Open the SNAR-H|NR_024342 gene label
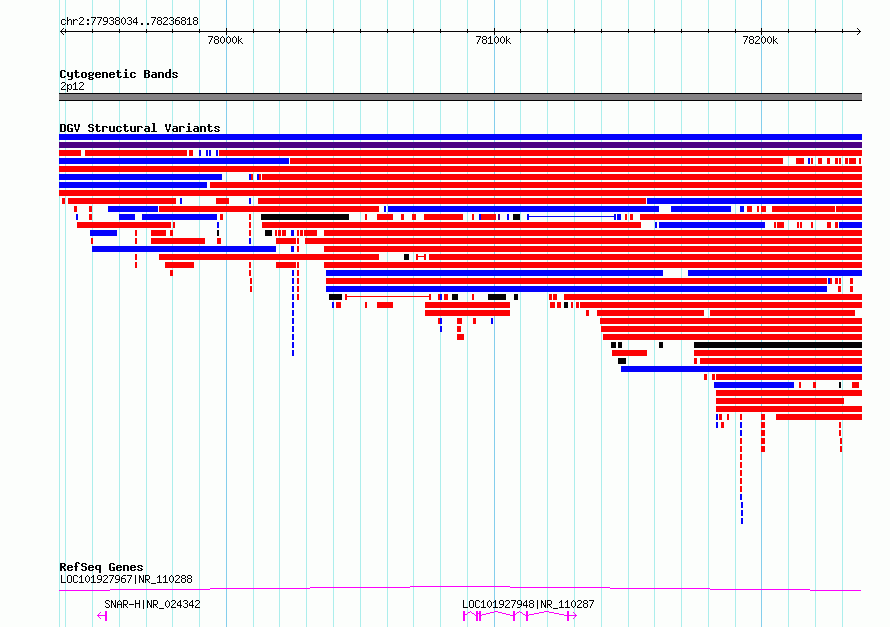 pyautogui.click(x=152, y=604)
